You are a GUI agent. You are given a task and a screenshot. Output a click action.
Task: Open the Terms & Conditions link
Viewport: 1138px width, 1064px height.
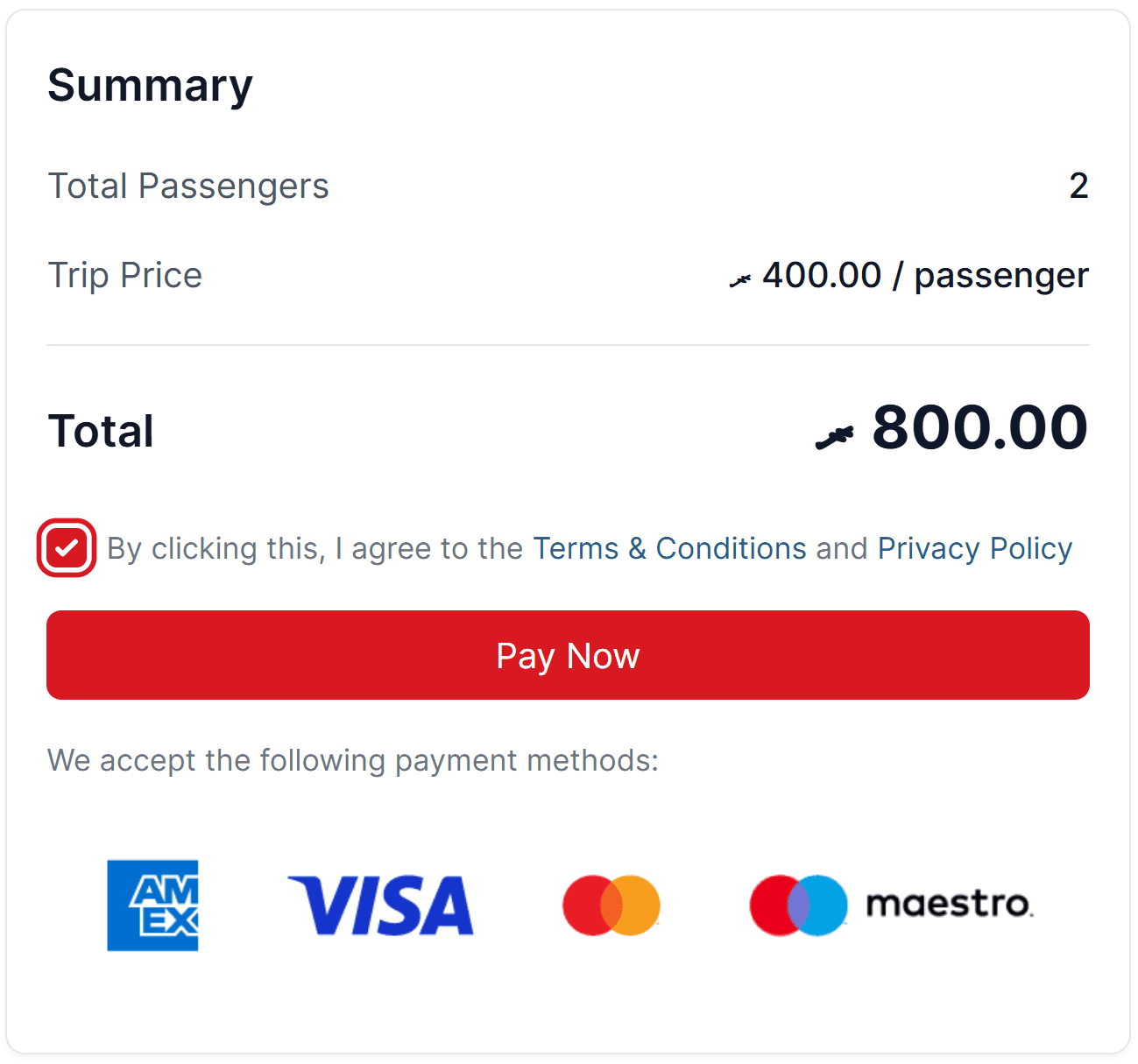pyautogui.click(x=668, y=547)
